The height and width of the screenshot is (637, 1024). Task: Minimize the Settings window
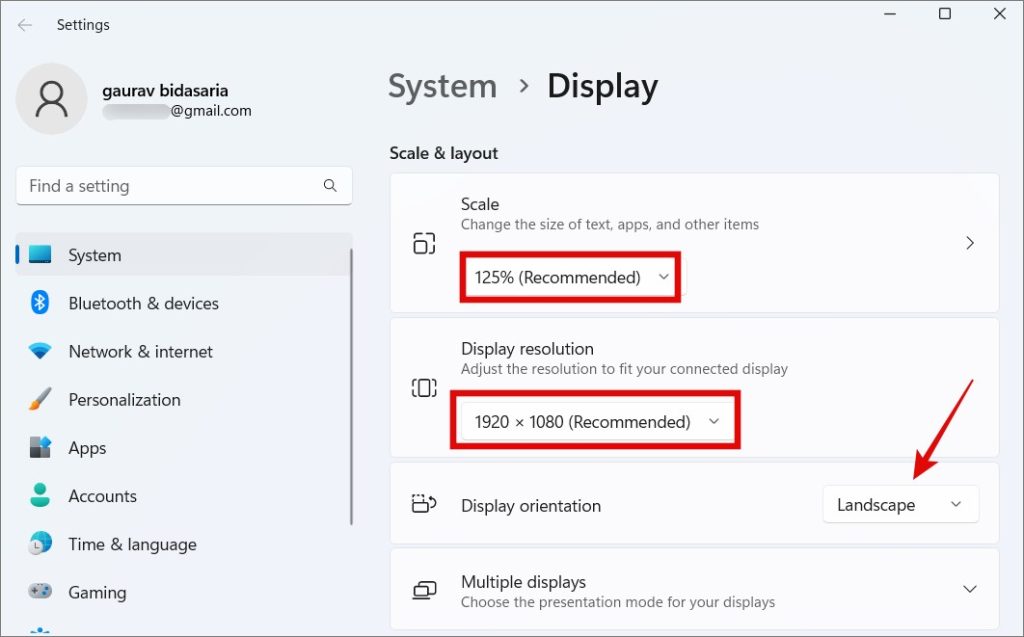pyautogui.click(x=890, y=14)
